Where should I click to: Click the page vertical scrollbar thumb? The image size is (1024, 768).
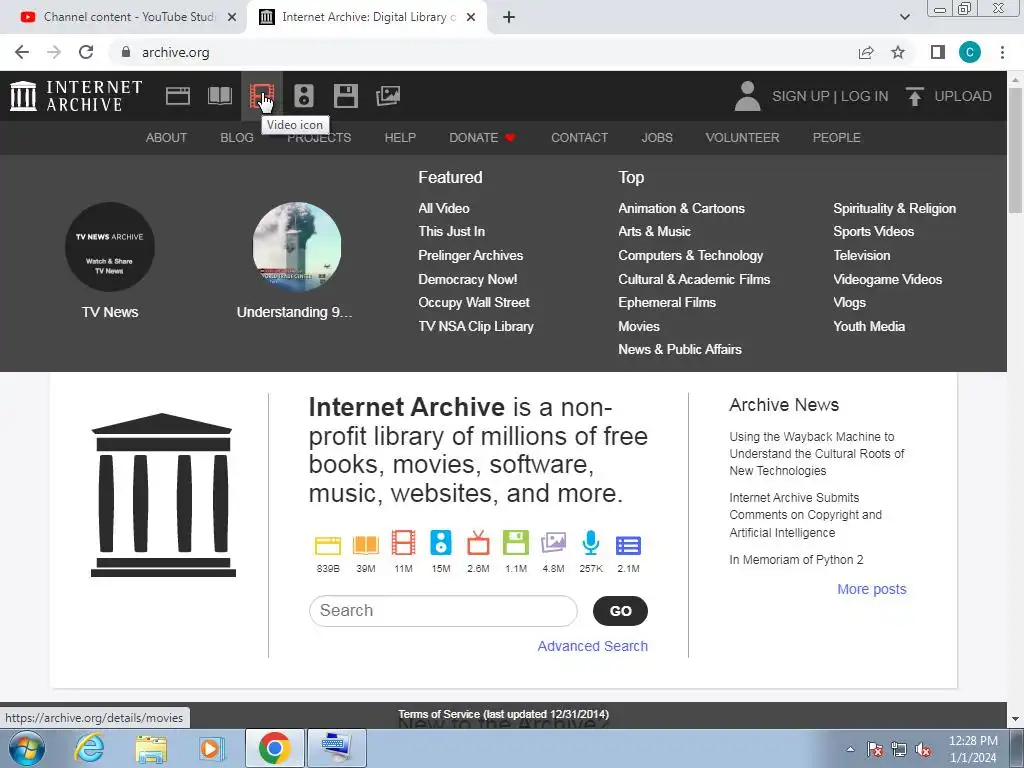coord(1015,150)
